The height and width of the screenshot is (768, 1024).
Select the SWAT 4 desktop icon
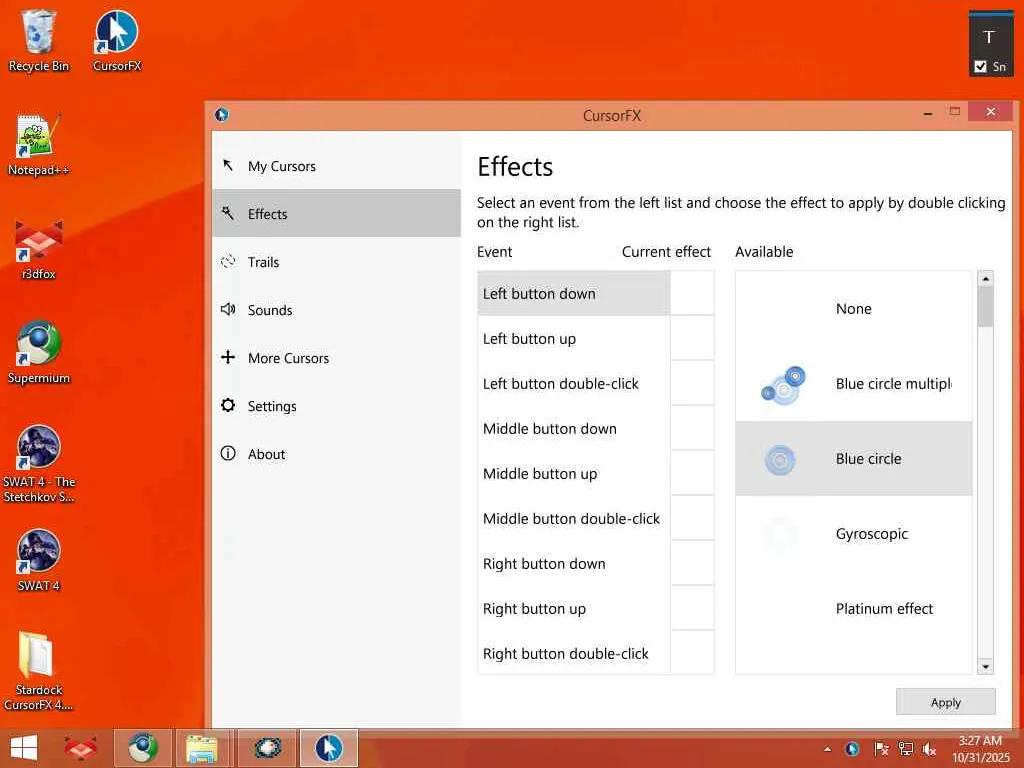pos(38,560)
